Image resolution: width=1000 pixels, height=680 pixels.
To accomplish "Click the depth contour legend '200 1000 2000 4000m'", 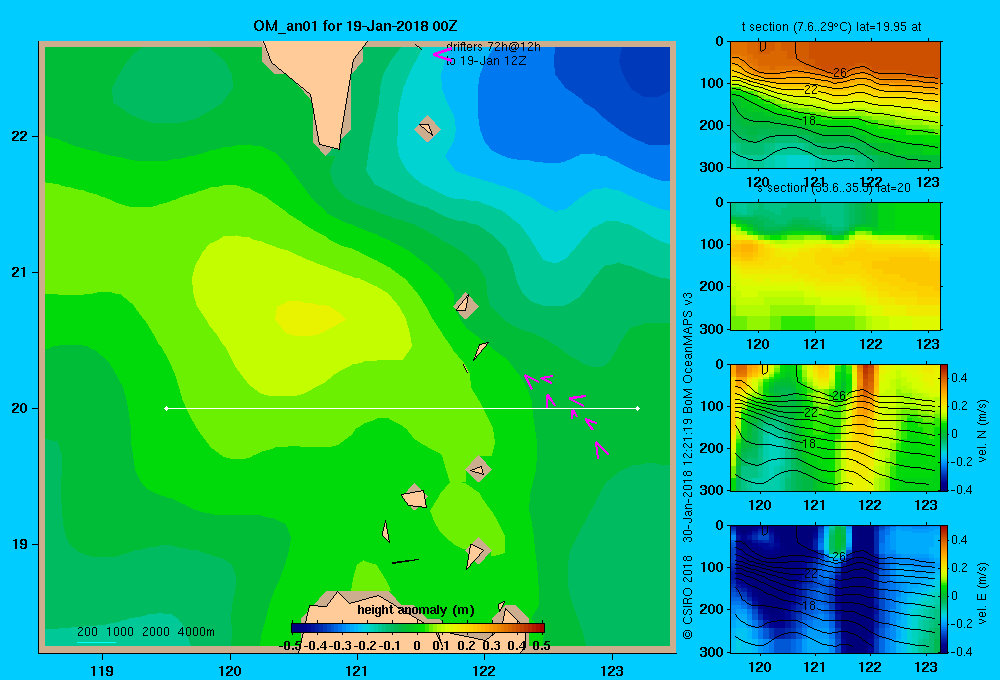I will click(145, 632).
